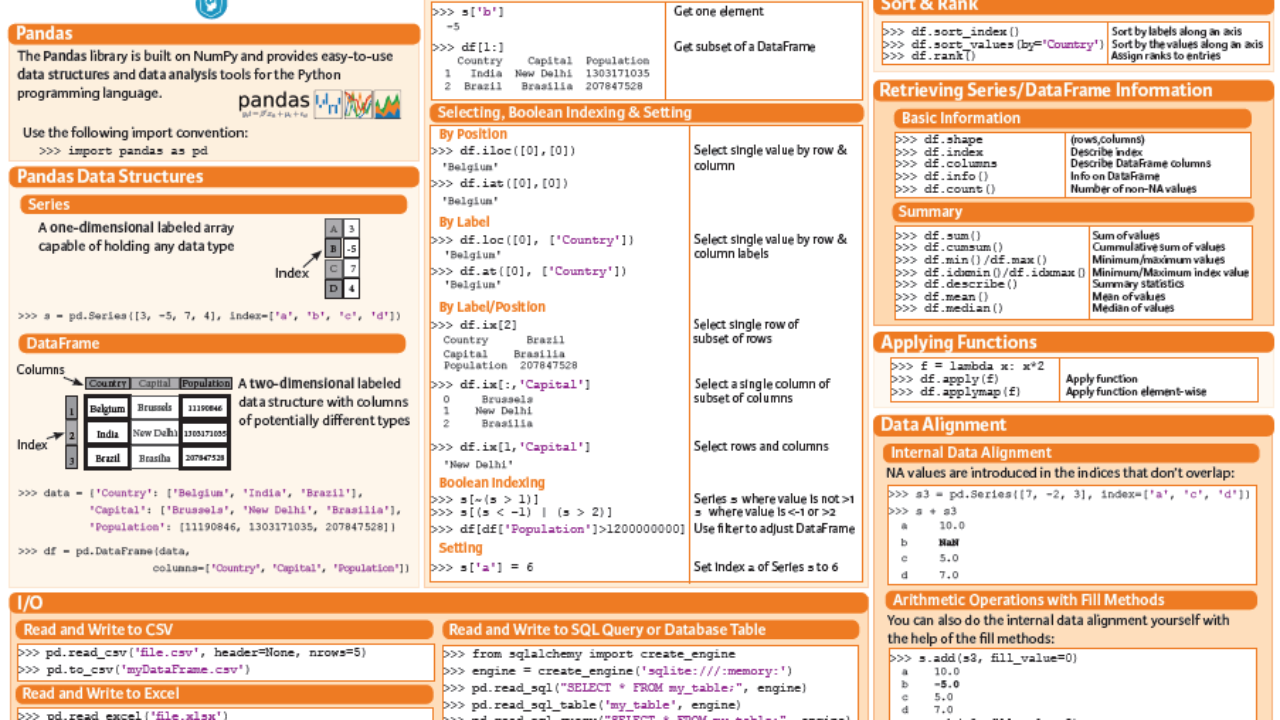1280x720 pixels.
Task: Click the 'df.median()' code line
Action: tap(949, 308)
